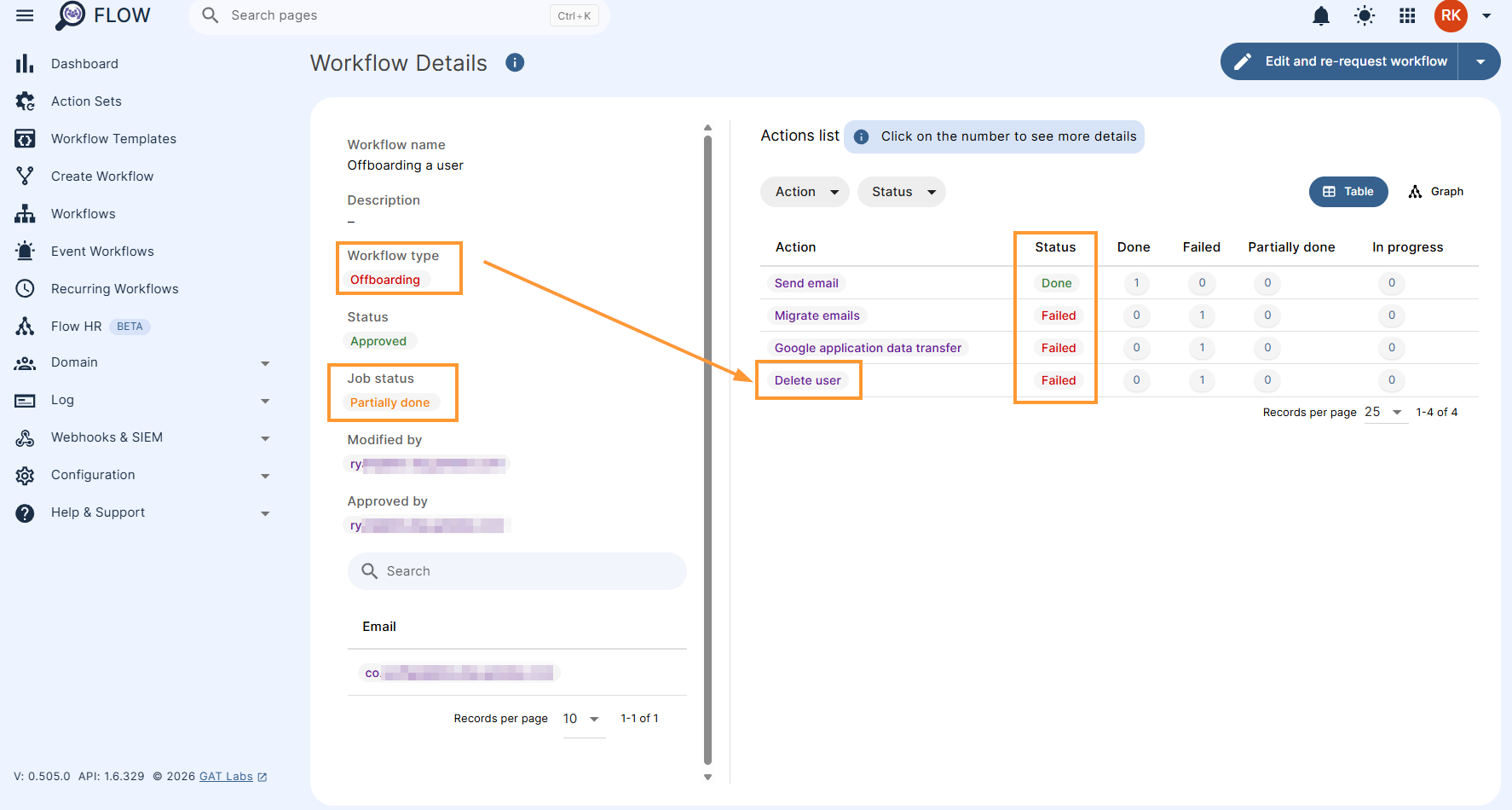Screen dimensions: 1512x810
Task: Open Edit and re-request split-button arrow
Action: click(x=1480, y=61)
